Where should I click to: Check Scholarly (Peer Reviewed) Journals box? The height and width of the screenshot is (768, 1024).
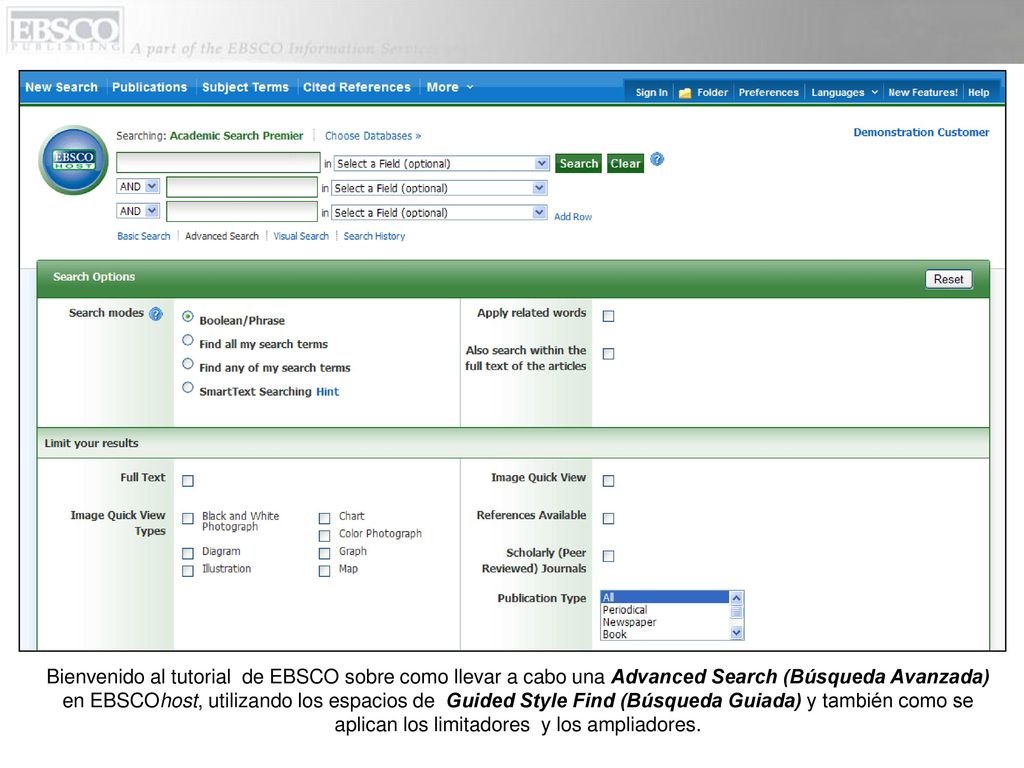coord(609,556)
